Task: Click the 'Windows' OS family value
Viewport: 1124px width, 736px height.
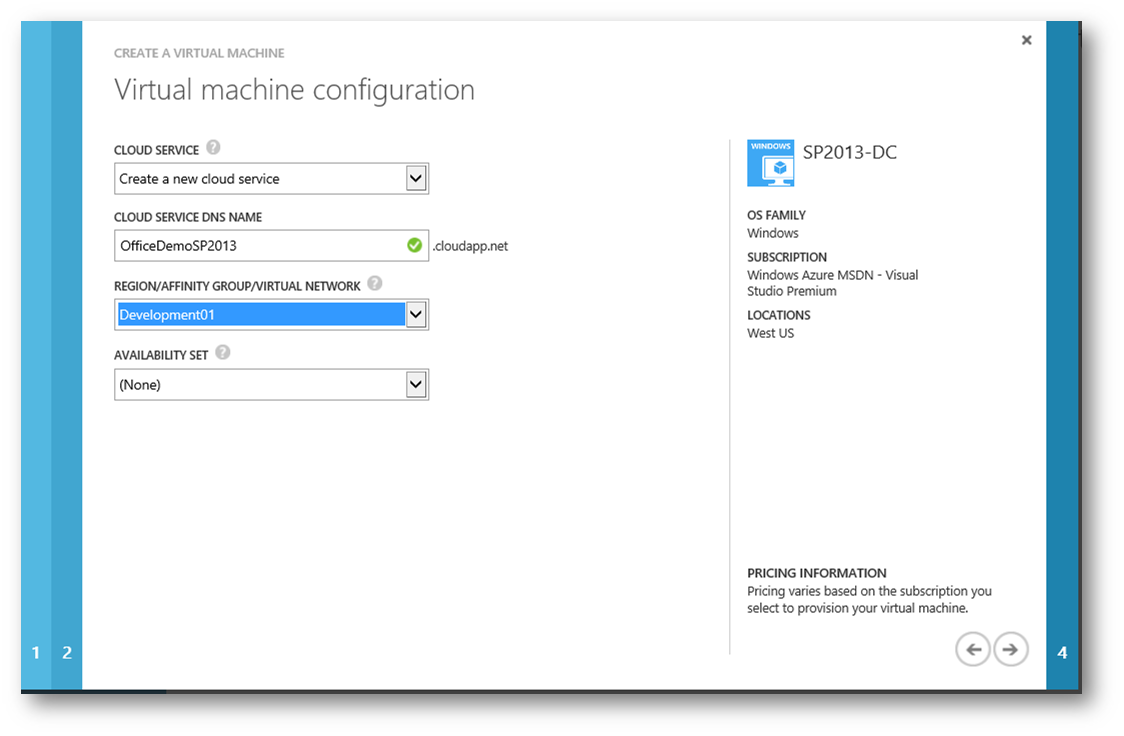Action: pyautogui.click(x=773, y=233)
